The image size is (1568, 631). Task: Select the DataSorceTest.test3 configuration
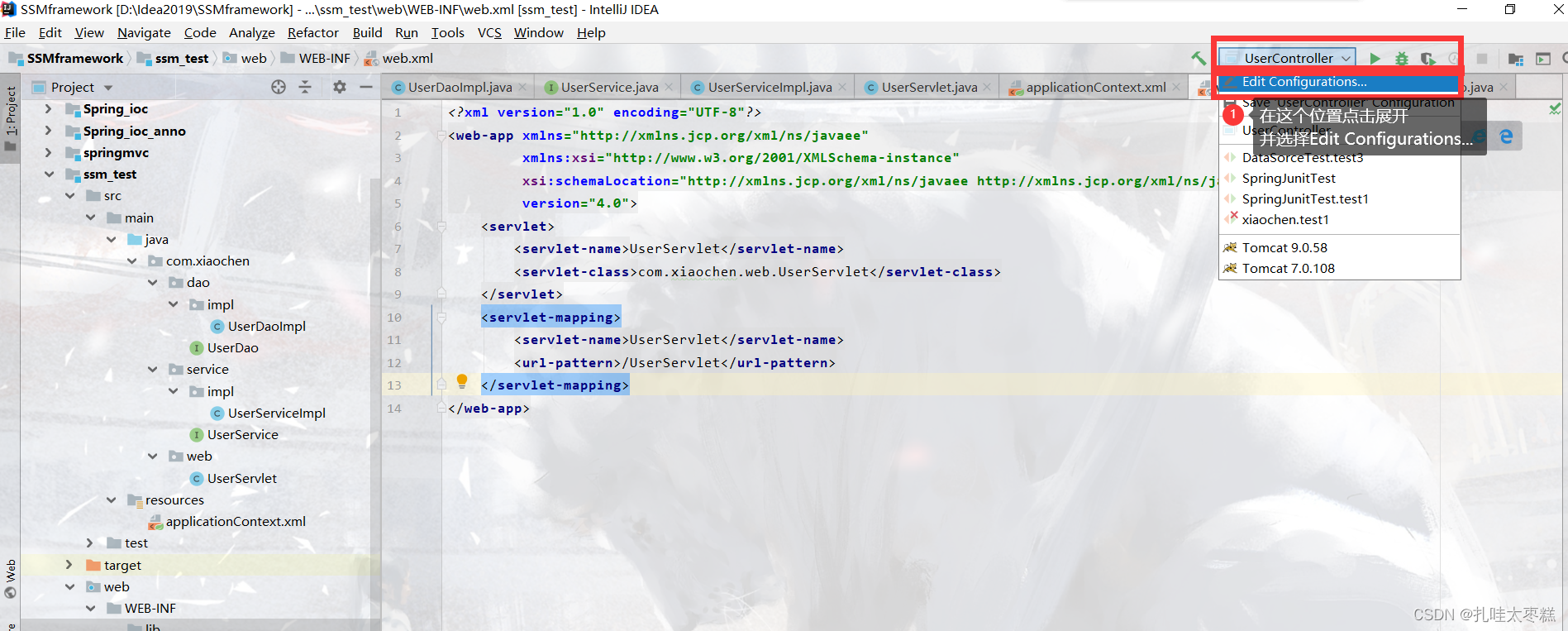[x=1339, y=157]
